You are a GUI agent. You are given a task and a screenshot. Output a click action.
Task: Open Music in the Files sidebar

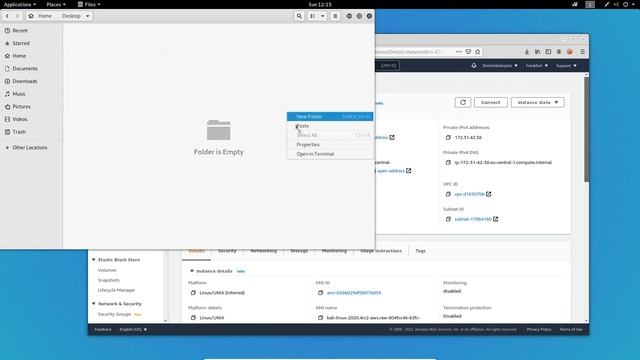[x=31, y=94]
